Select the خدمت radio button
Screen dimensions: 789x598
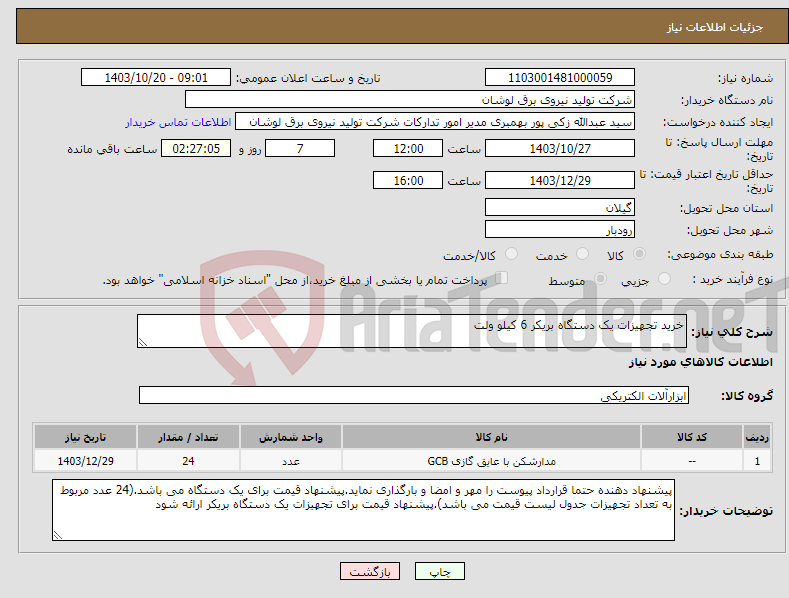(x=582, y=254)
